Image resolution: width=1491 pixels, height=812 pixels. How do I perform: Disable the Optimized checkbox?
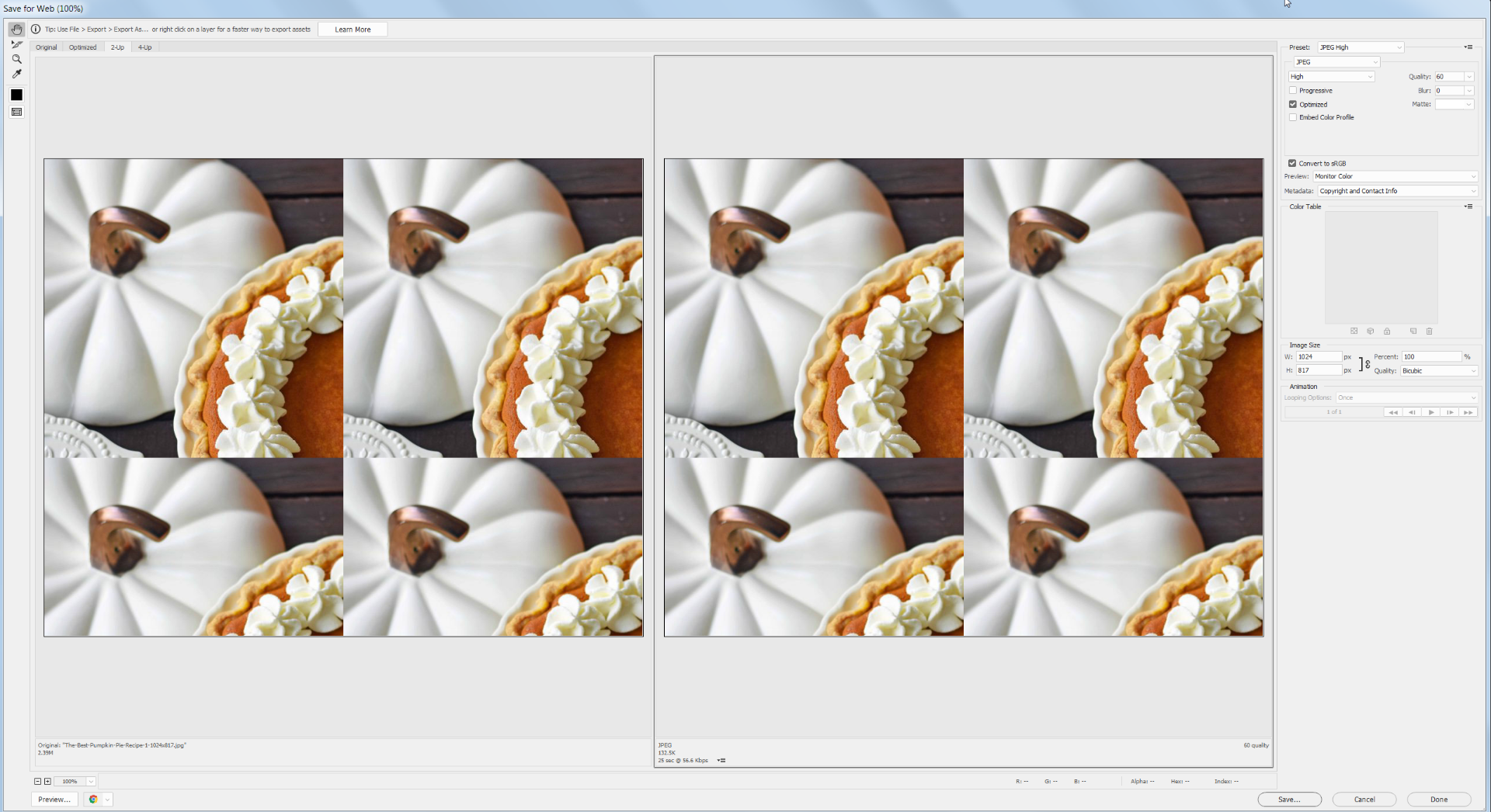(x=1293, y=104)
